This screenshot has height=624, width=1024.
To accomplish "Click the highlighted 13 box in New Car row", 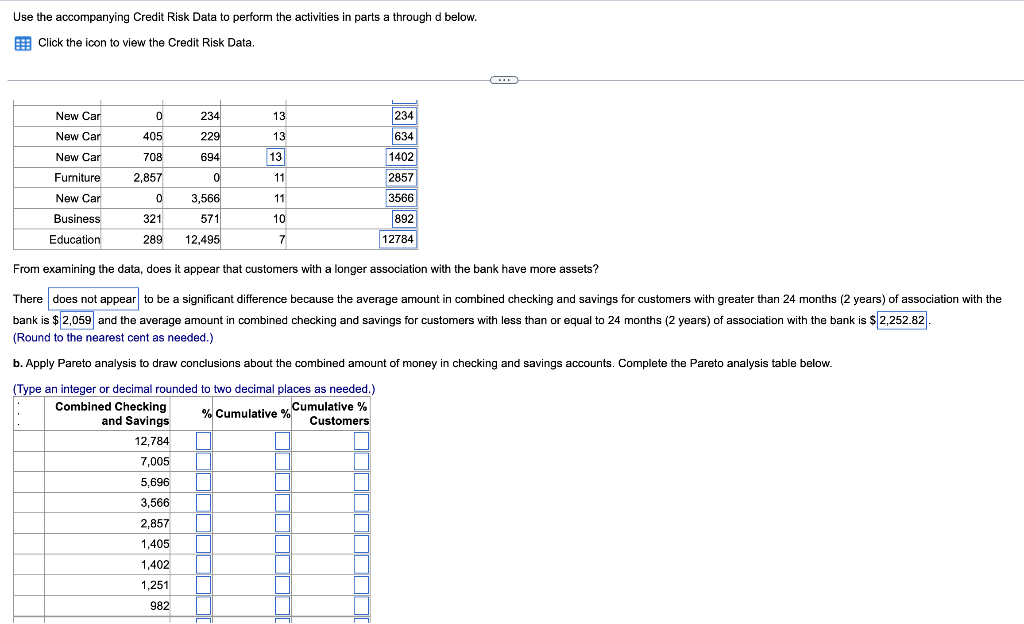I will [274, 156].
